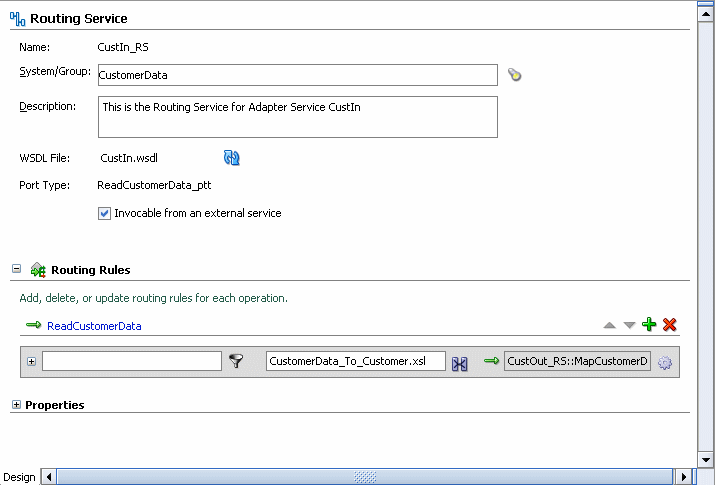The height and width of the screenshot is (485, 715).
Task: Click the ReadCustomerData_ptt port type
Action: click(x=154, y=186)
